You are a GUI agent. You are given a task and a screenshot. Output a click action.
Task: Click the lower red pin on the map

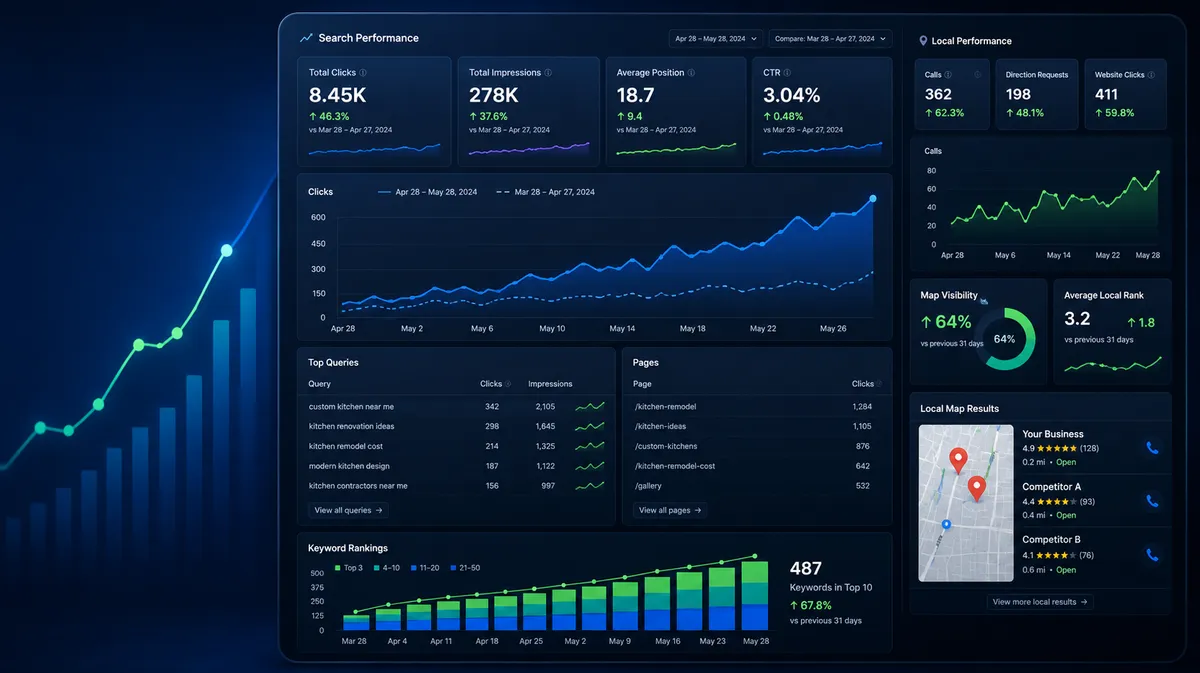[x=977, y=488]
